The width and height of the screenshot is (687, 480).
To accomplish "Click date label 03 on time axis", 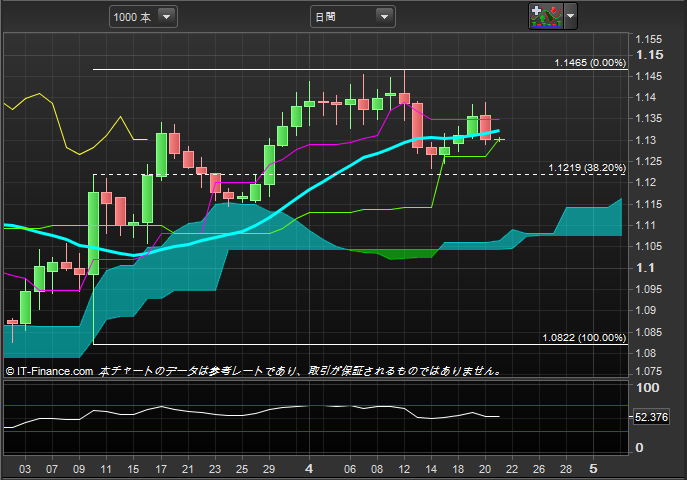I will click(x=25, y=469).
